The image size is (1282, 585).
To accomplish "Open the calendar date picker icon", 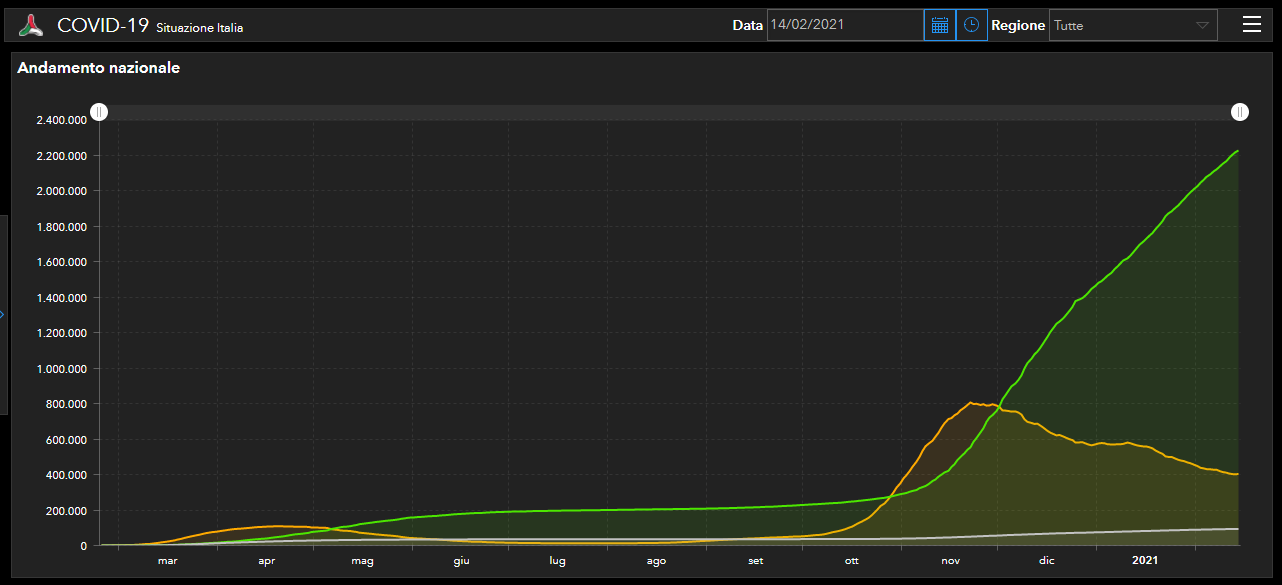I will [x=940, y=25].
